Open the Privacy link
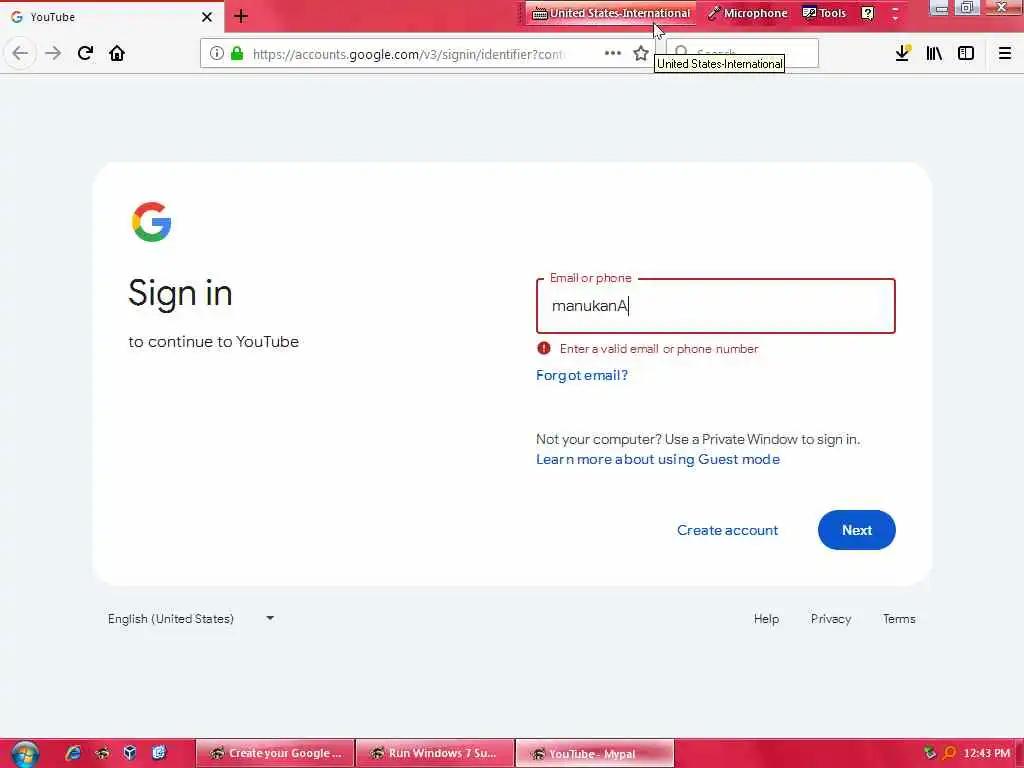This screenshot has width=1024, height=768. [x=831, y=618]
